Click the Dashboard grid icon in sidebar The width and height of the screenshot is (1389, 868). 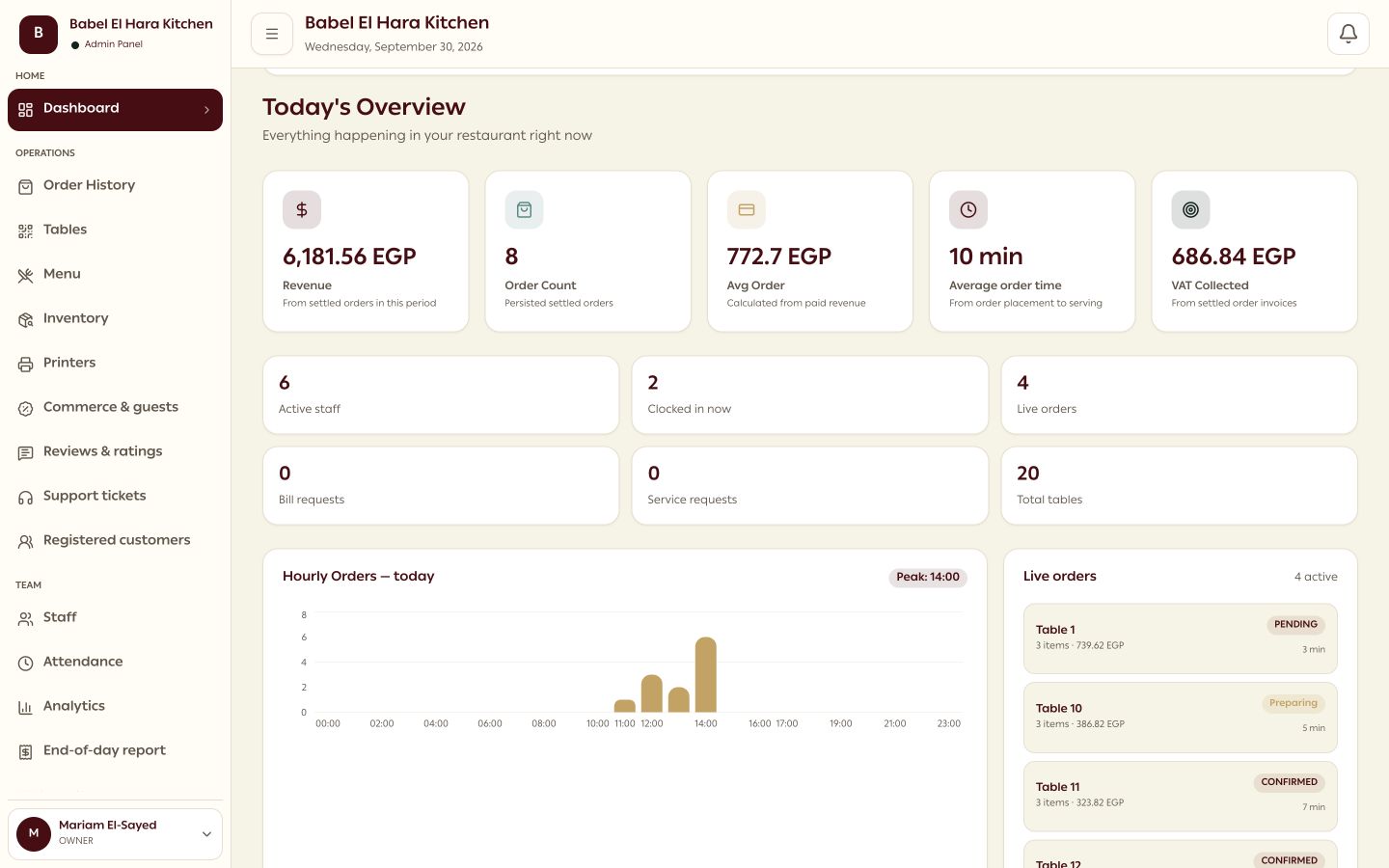[26, 110]
